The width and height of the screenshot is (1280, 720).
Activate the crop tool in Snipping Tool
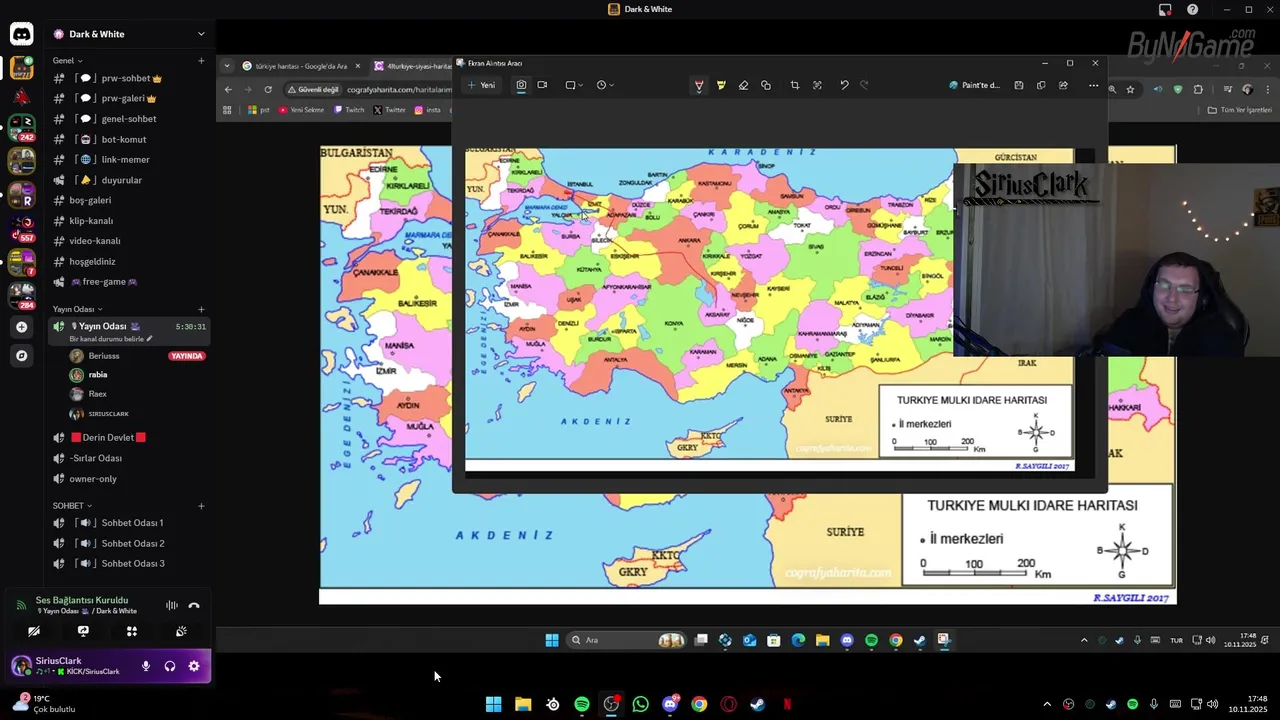tap(795, 85)
